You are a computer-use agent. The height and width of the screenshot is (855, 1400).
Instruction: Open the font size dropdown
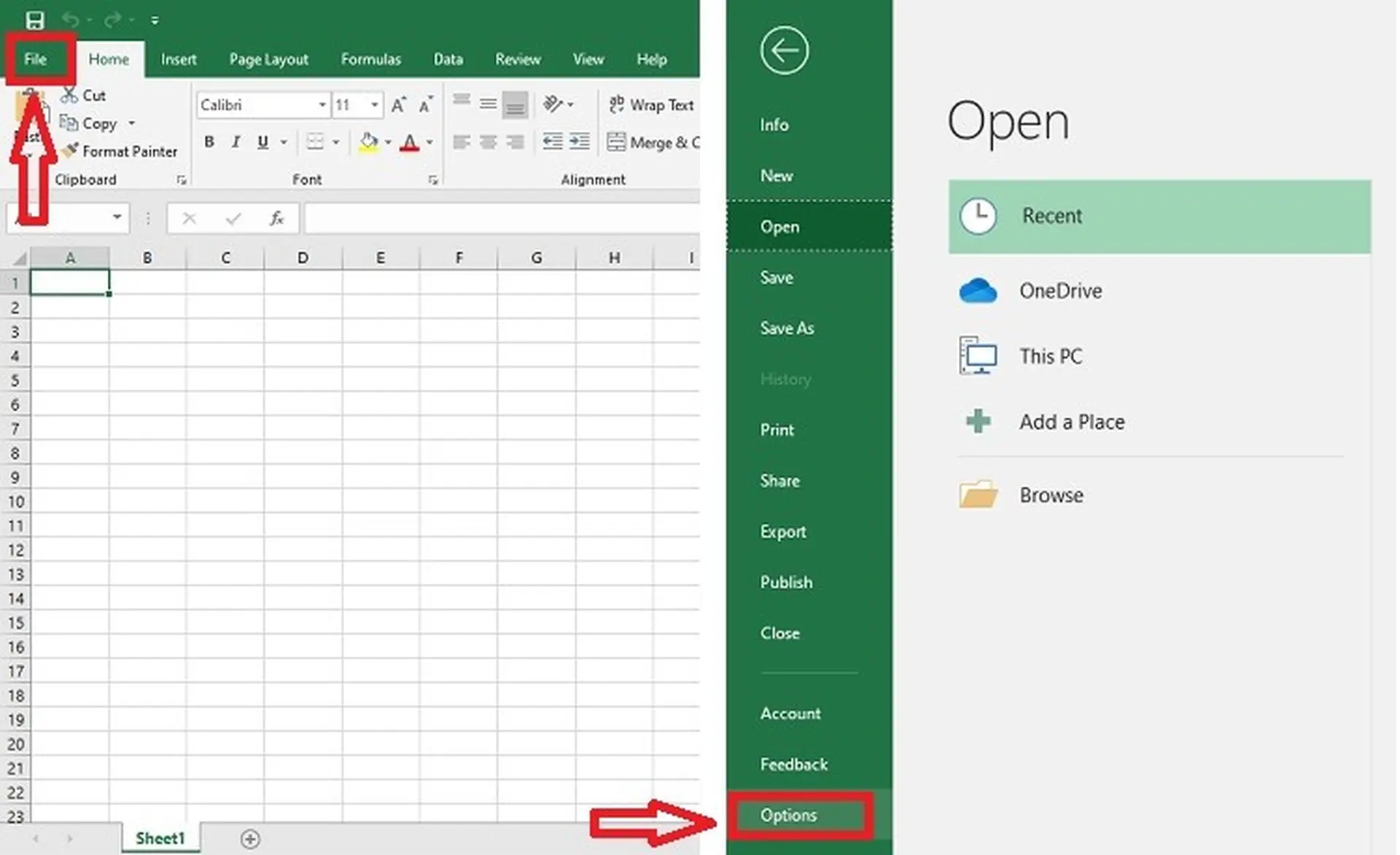pos(374,104)
